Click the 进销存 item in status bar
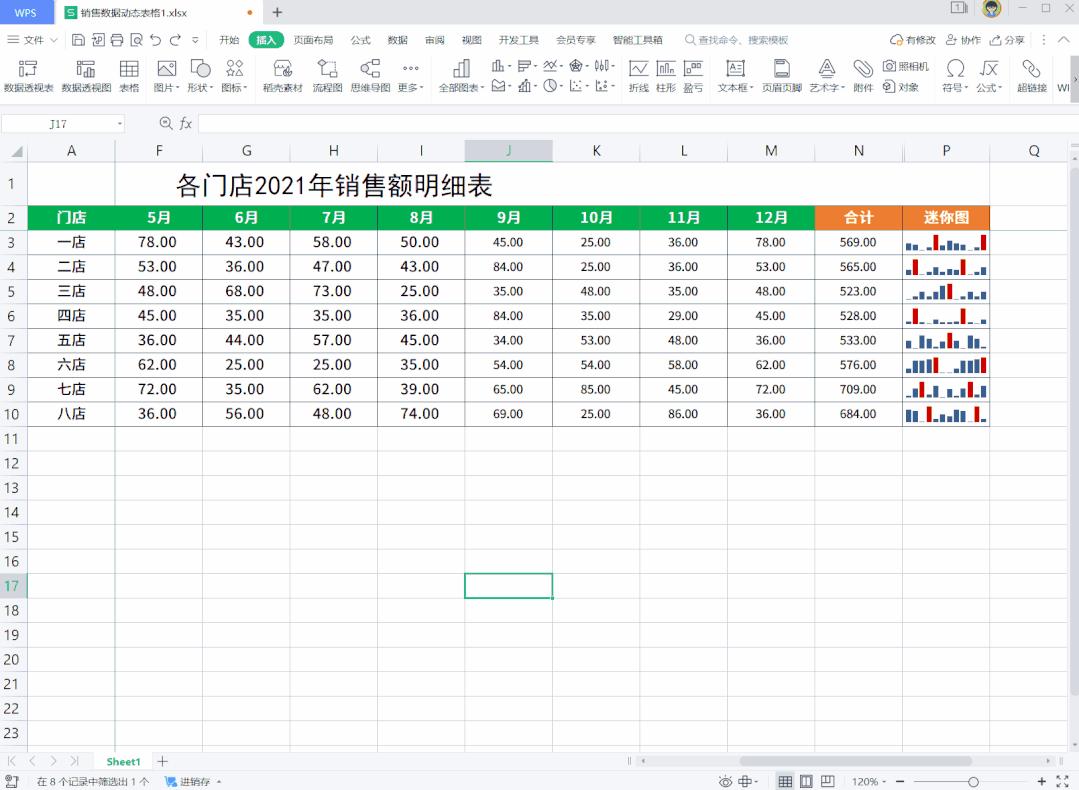 [x=193, y=782]
